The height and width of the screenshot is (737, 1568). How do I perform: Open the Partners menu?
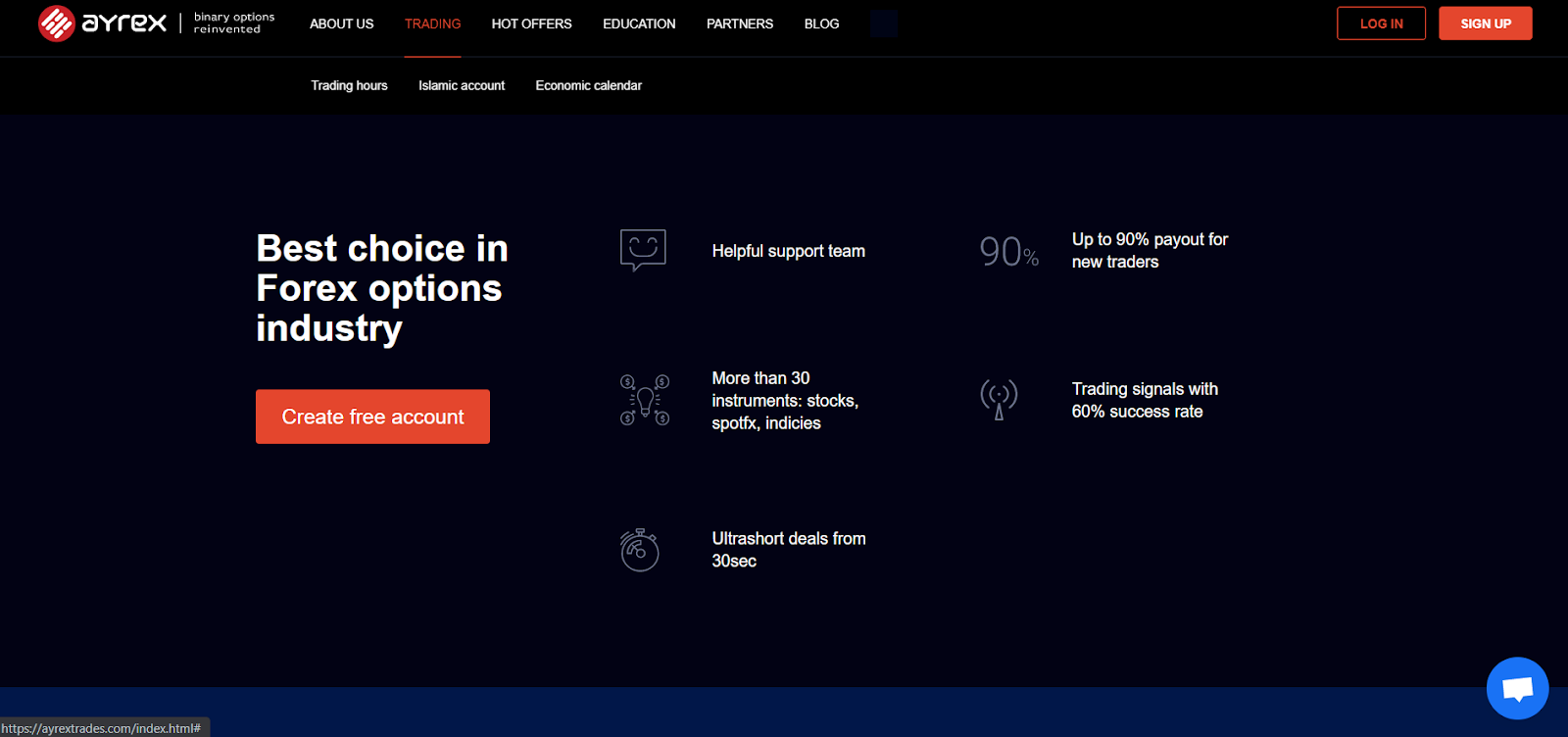pyautogui.click(x=740, y=24)
